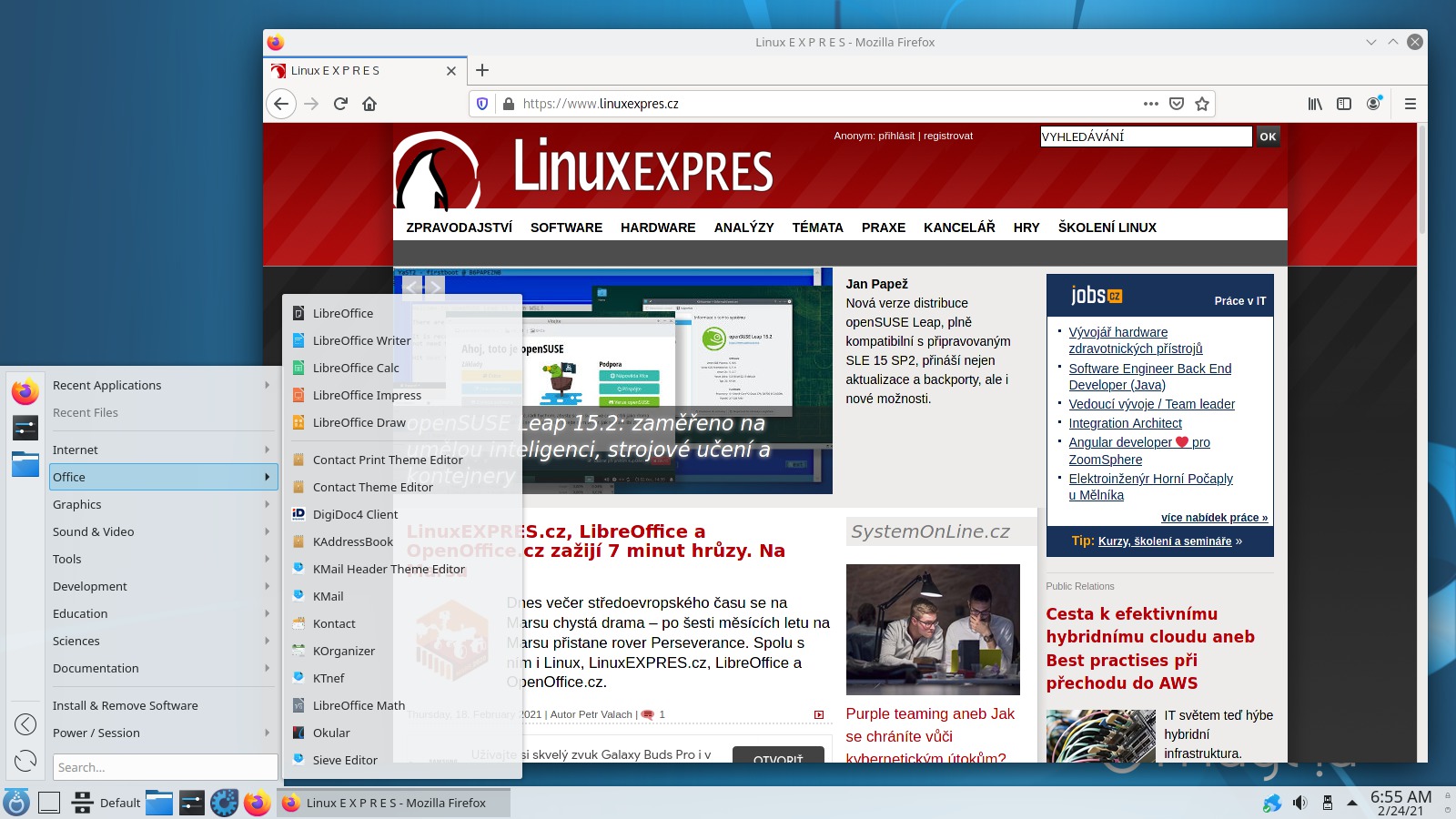Select the Office menu category
Viewport: 1456px width, 819px height.
click(163, 477)
